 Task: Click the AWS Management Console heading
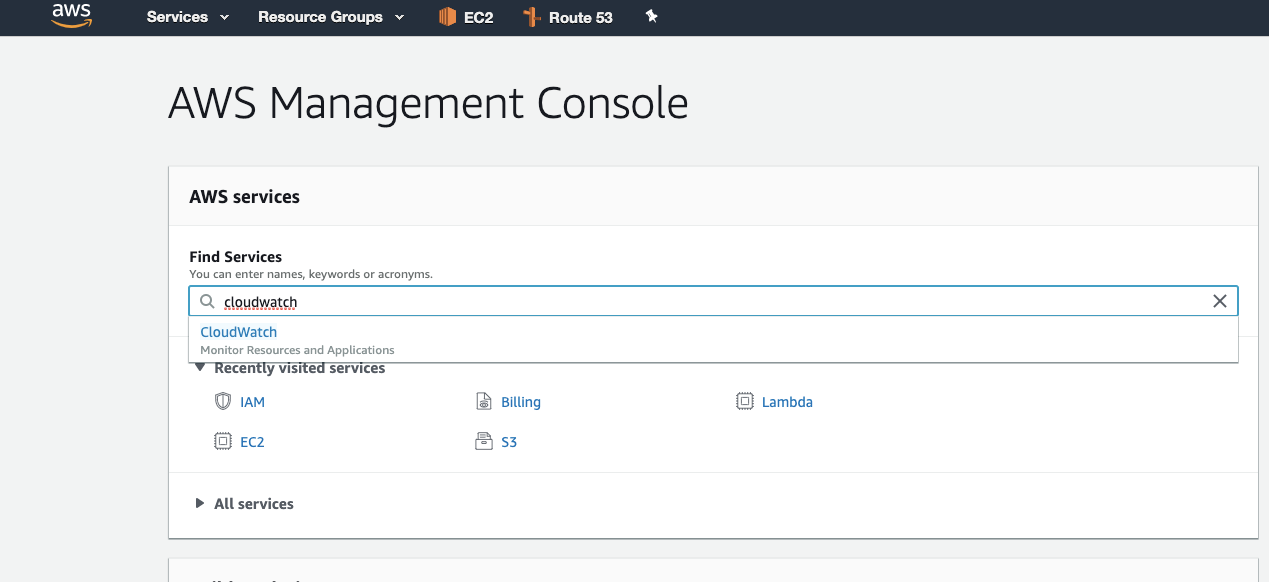(428, 104)
